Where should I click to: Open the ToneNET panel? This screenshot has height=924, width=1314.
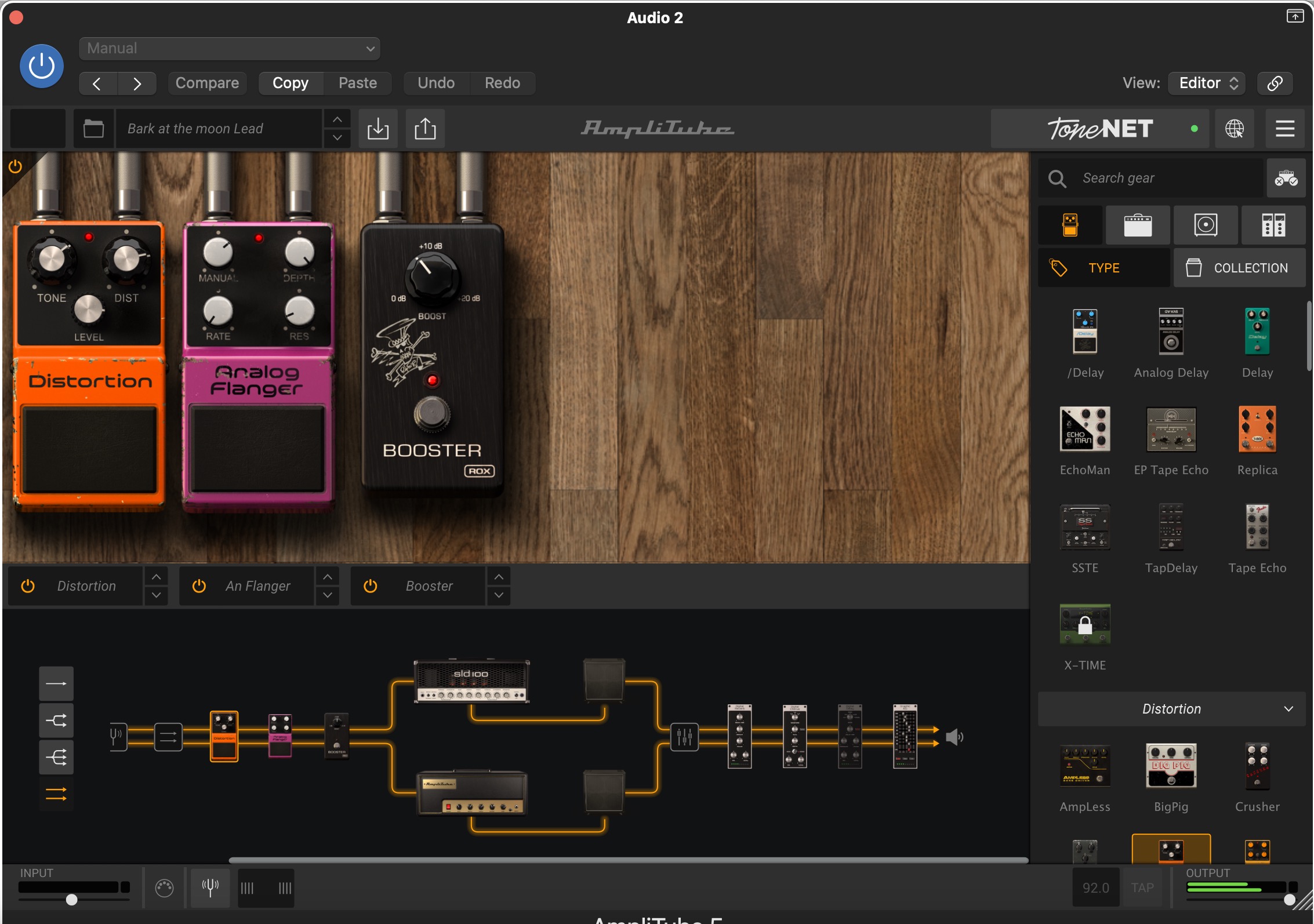click(1100, 129)
